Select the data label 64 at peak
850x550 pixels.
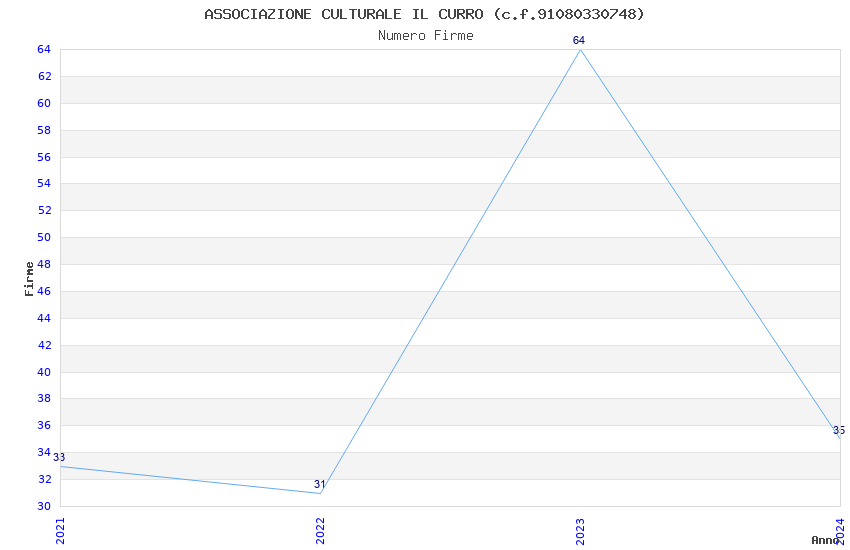click(x=579, y=41)
